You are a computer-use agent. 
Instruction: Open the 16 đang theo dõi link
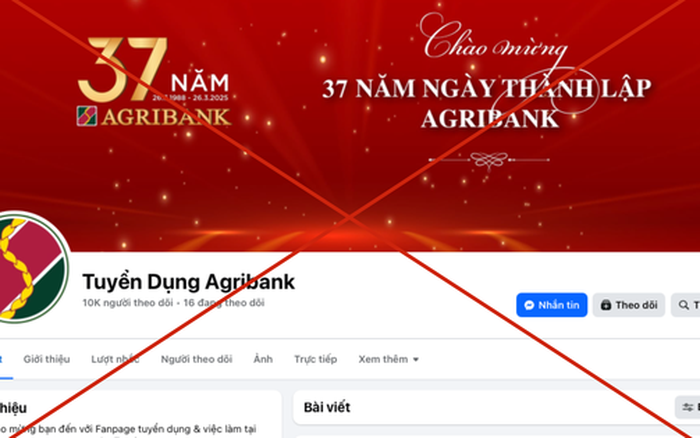click(x=224, y=303)
